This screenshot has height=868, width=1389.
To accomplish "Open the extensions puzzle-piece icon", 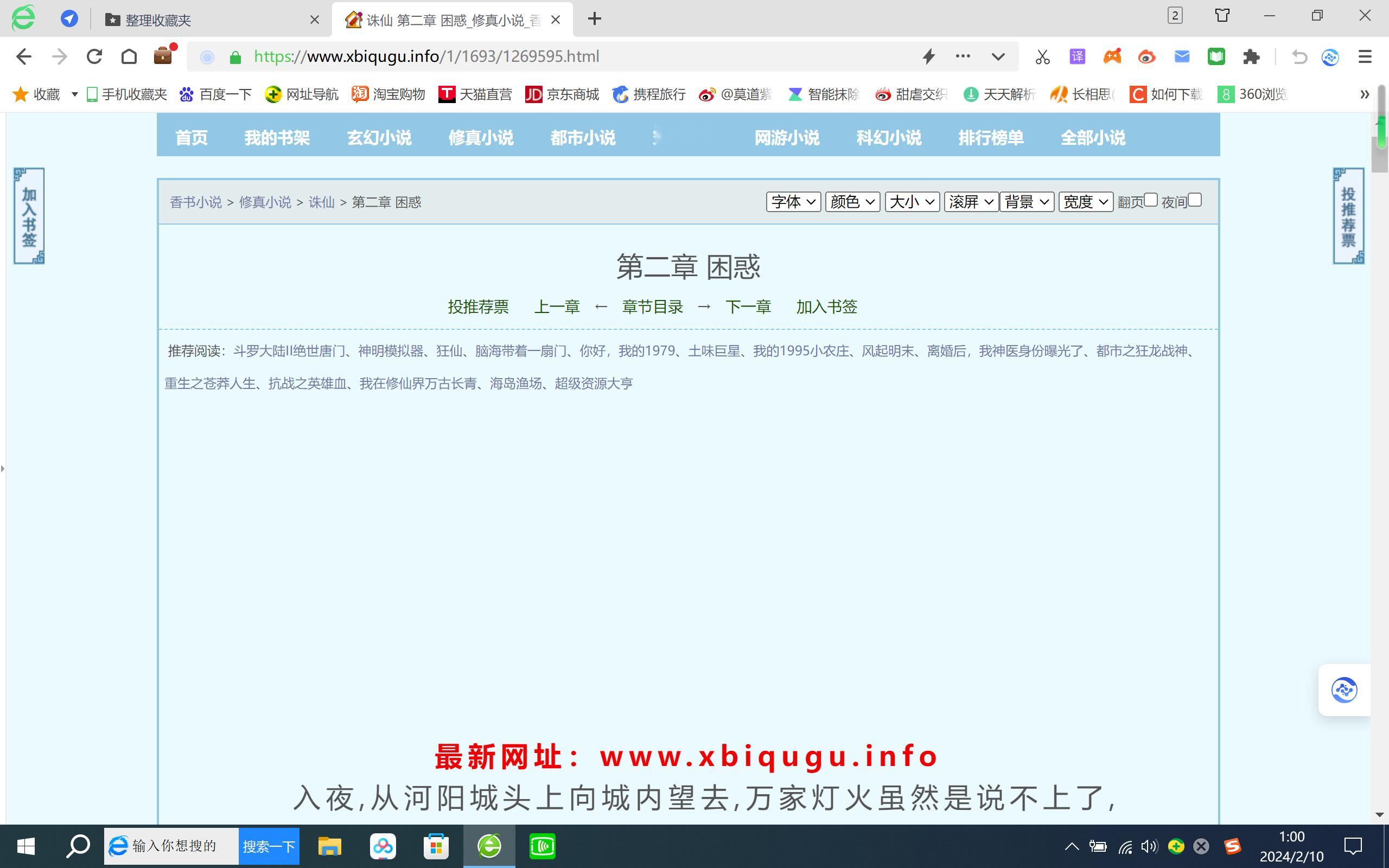I will (x=1251, y=56).
